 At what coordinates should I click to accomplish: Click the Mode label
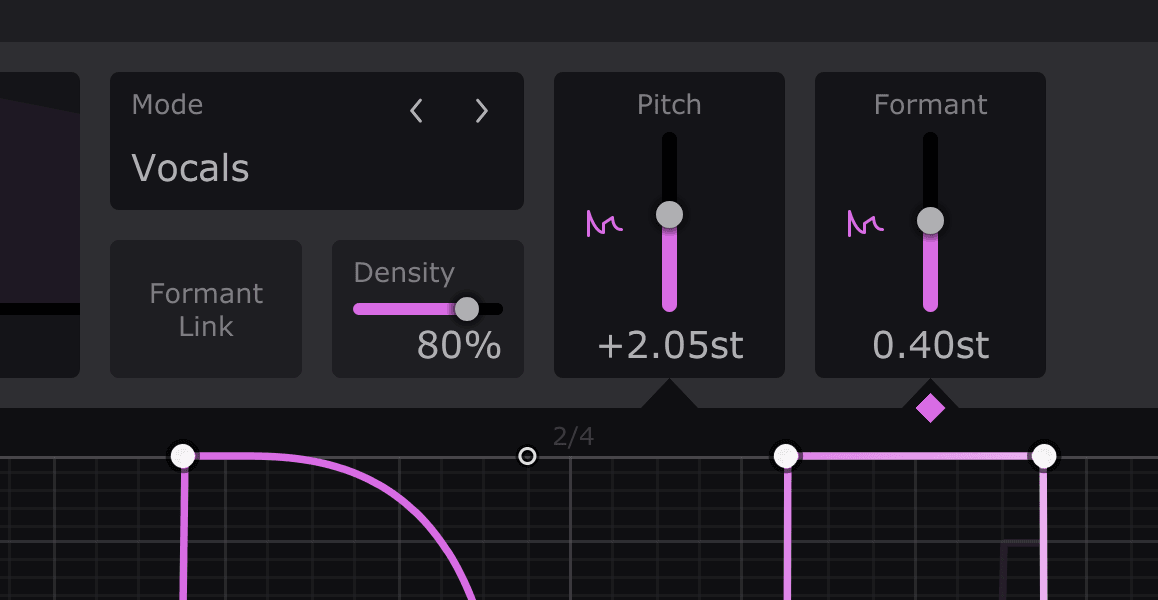167,105
